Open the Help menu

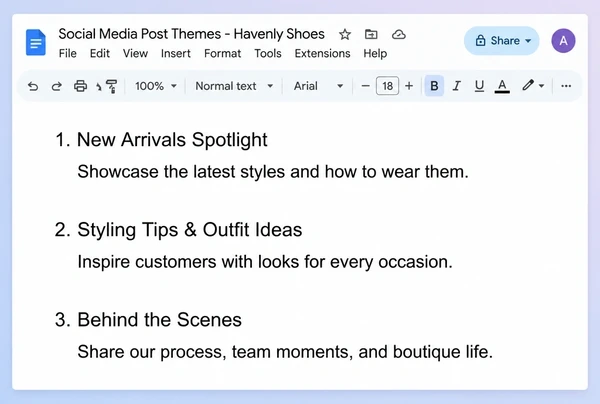[x=375, y=54]
